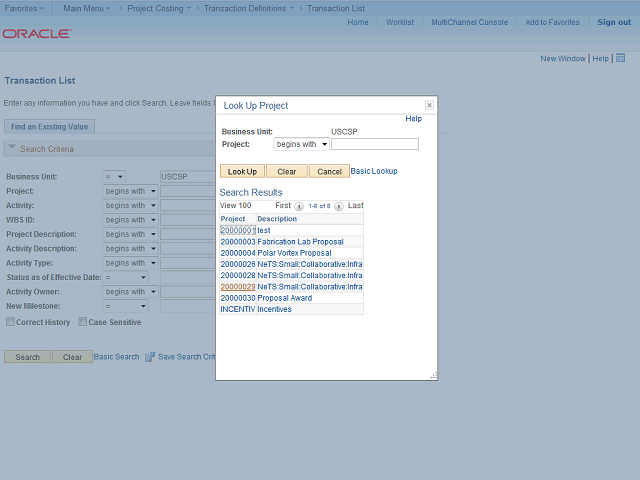Enable the Correct History checkbox
This screenshot has height=480, width=640.
point(10,322)
